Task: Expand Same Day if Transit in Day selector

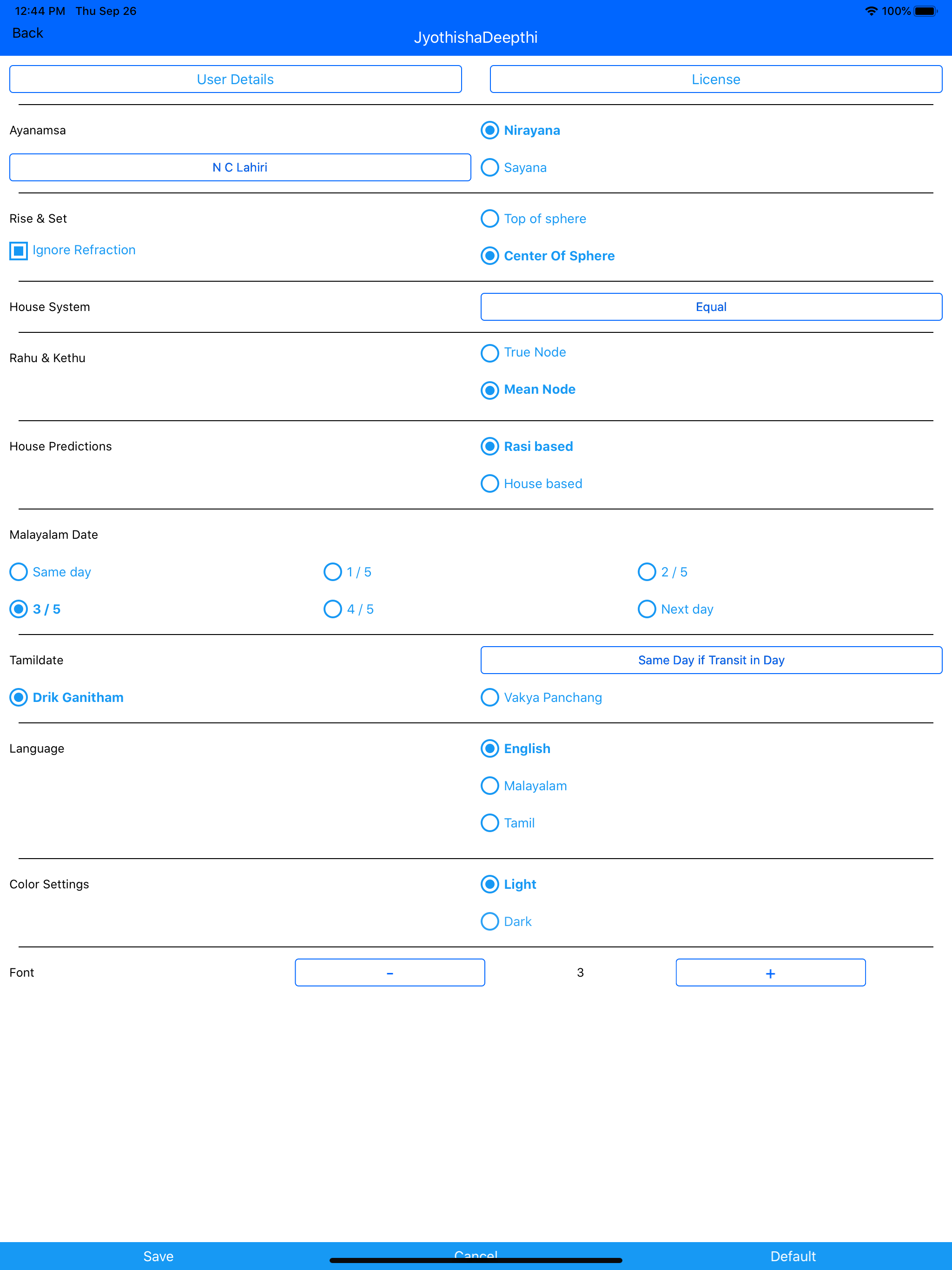Action: (x=711, y=660)
